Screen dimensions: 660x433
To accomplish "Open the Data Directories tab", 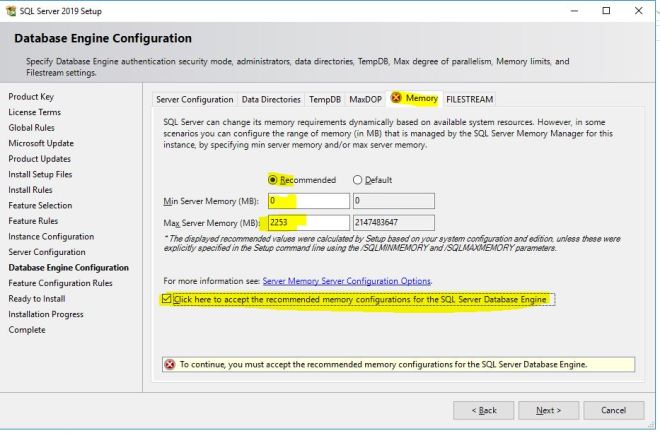I will pyautogui.click(x=271, y=99).
